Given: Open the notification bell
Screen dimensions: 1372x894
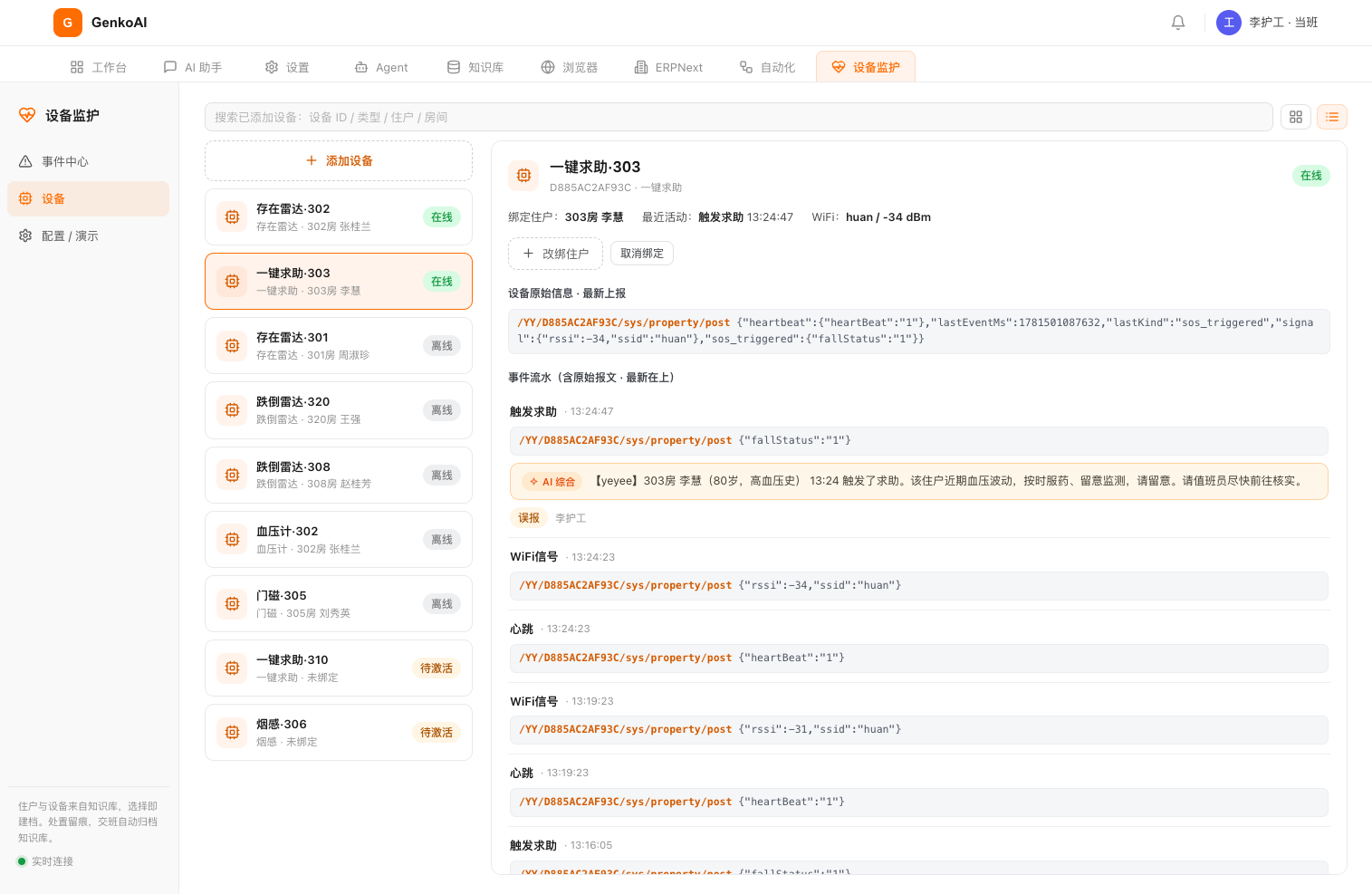Looking at the screenshot, I should pyautogui.click(x=1178, y=23).
